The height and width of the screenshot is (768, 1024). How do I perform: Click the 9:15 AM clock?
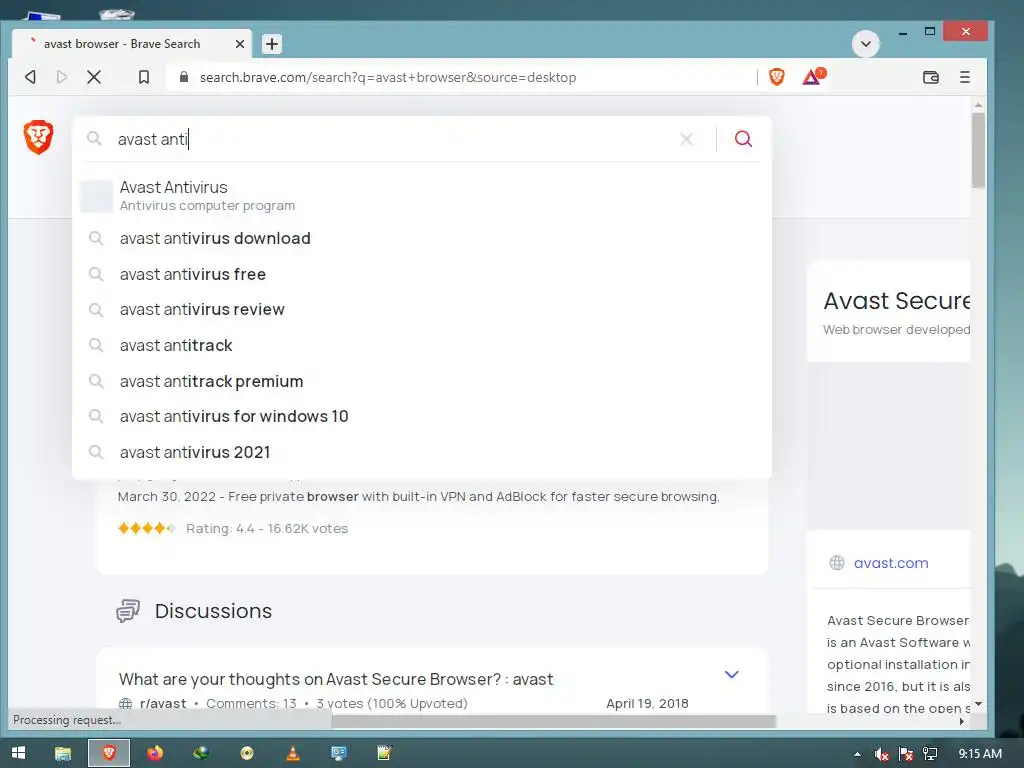pyautogui.click(x=980, y=754)
